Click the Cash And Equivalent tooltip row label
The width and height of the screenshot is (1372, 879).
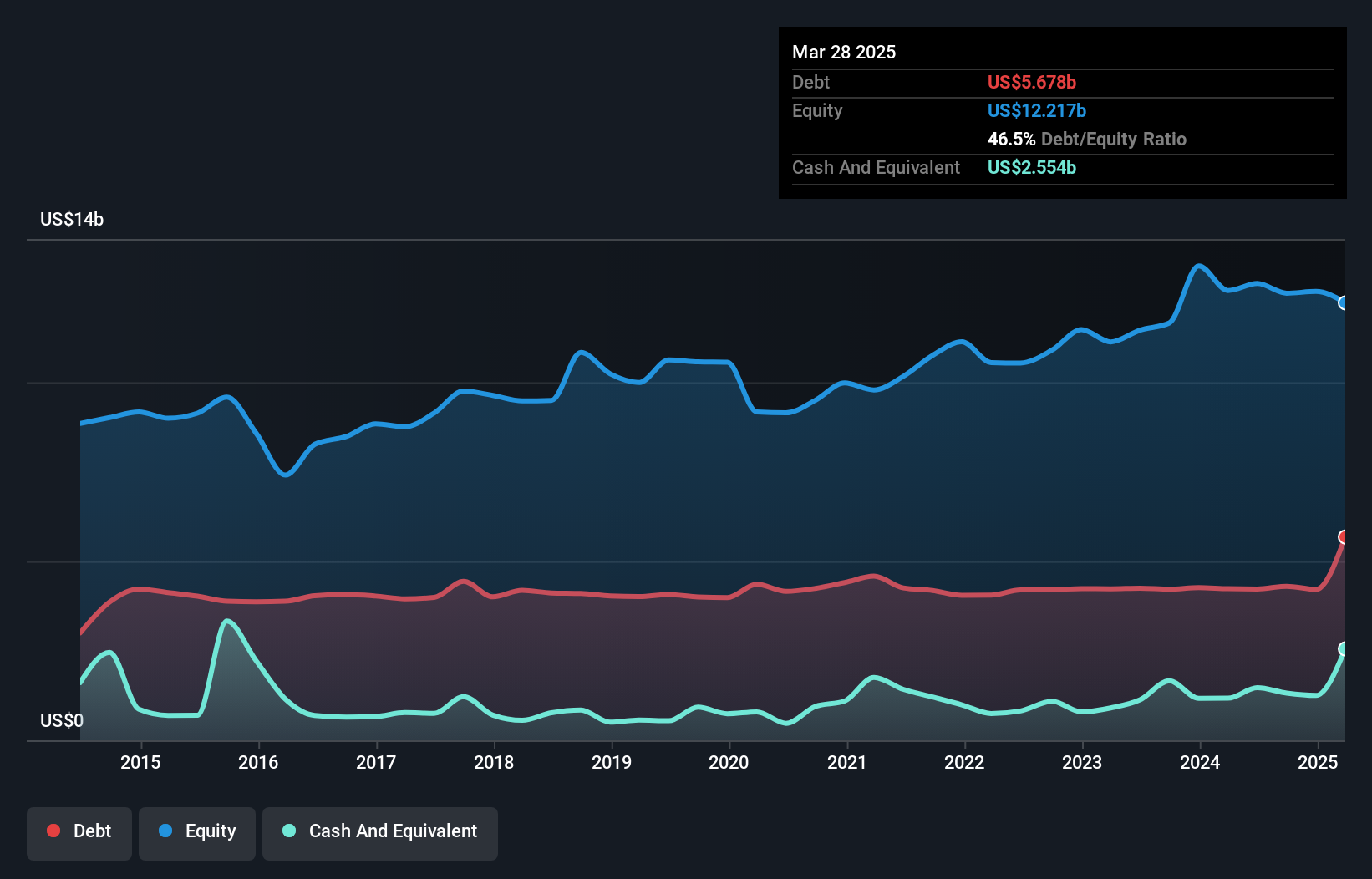click(x=876, y=167)
